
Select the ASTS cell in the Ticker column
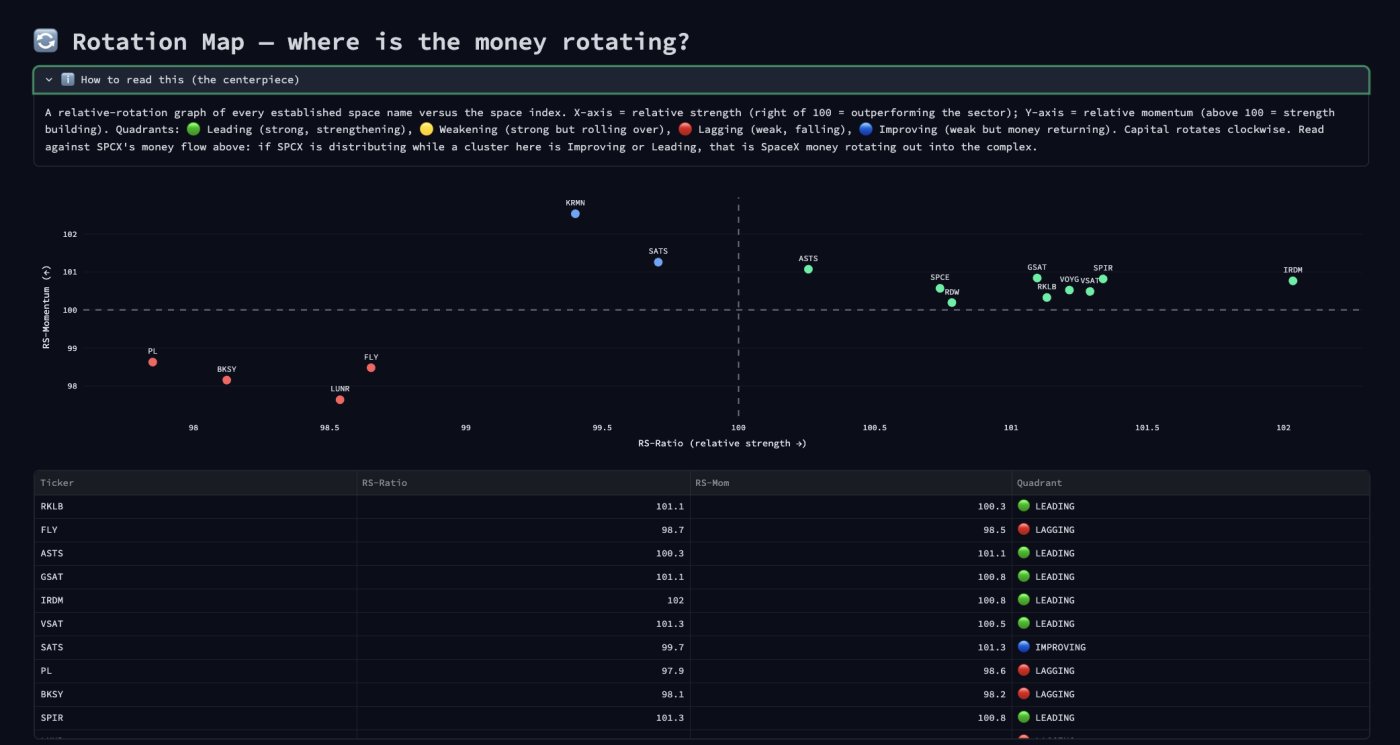pyautogui.click(x=196, y=553)
